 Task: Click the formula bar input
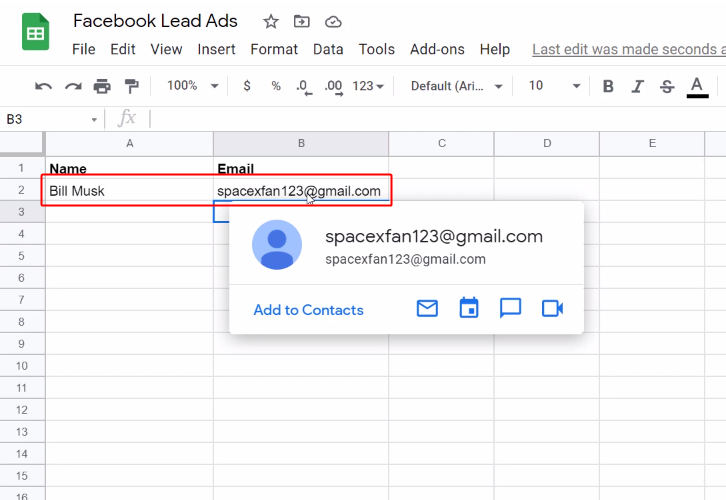coord(438,119)
